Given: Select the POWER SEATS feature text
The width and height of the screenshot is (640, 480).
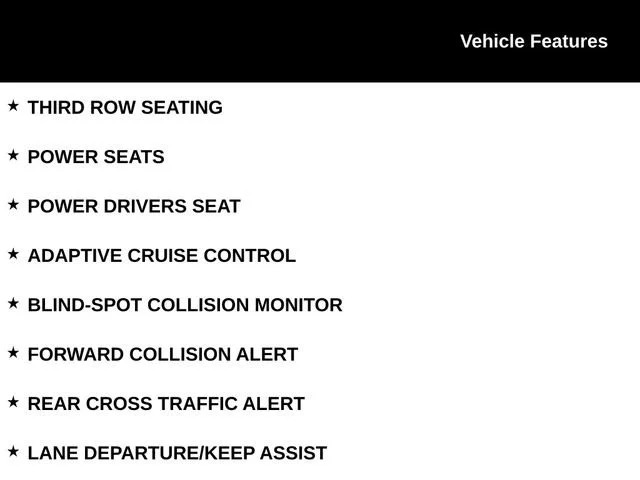Looking at the screenshot, I should [96, 157].
